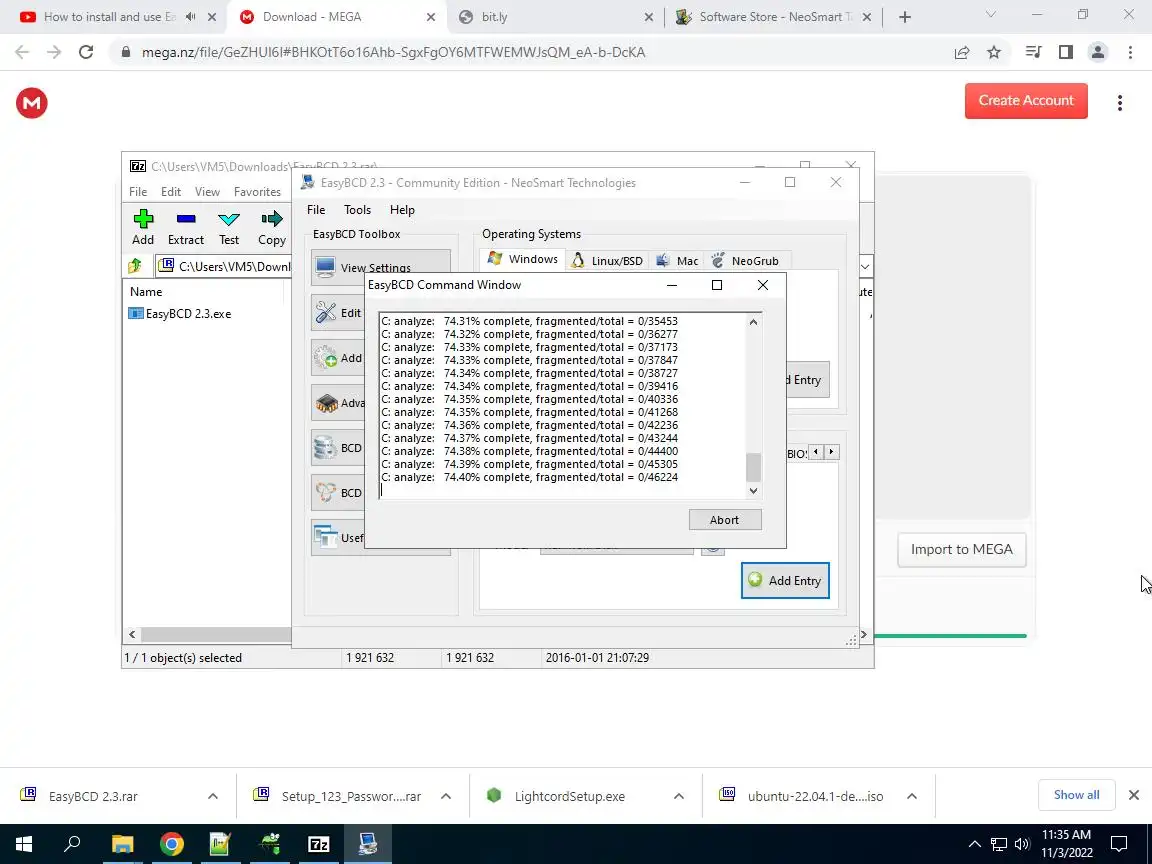Open EasyBCD Tools menu
Screen dimensions: 1152x864
point(357,209)
